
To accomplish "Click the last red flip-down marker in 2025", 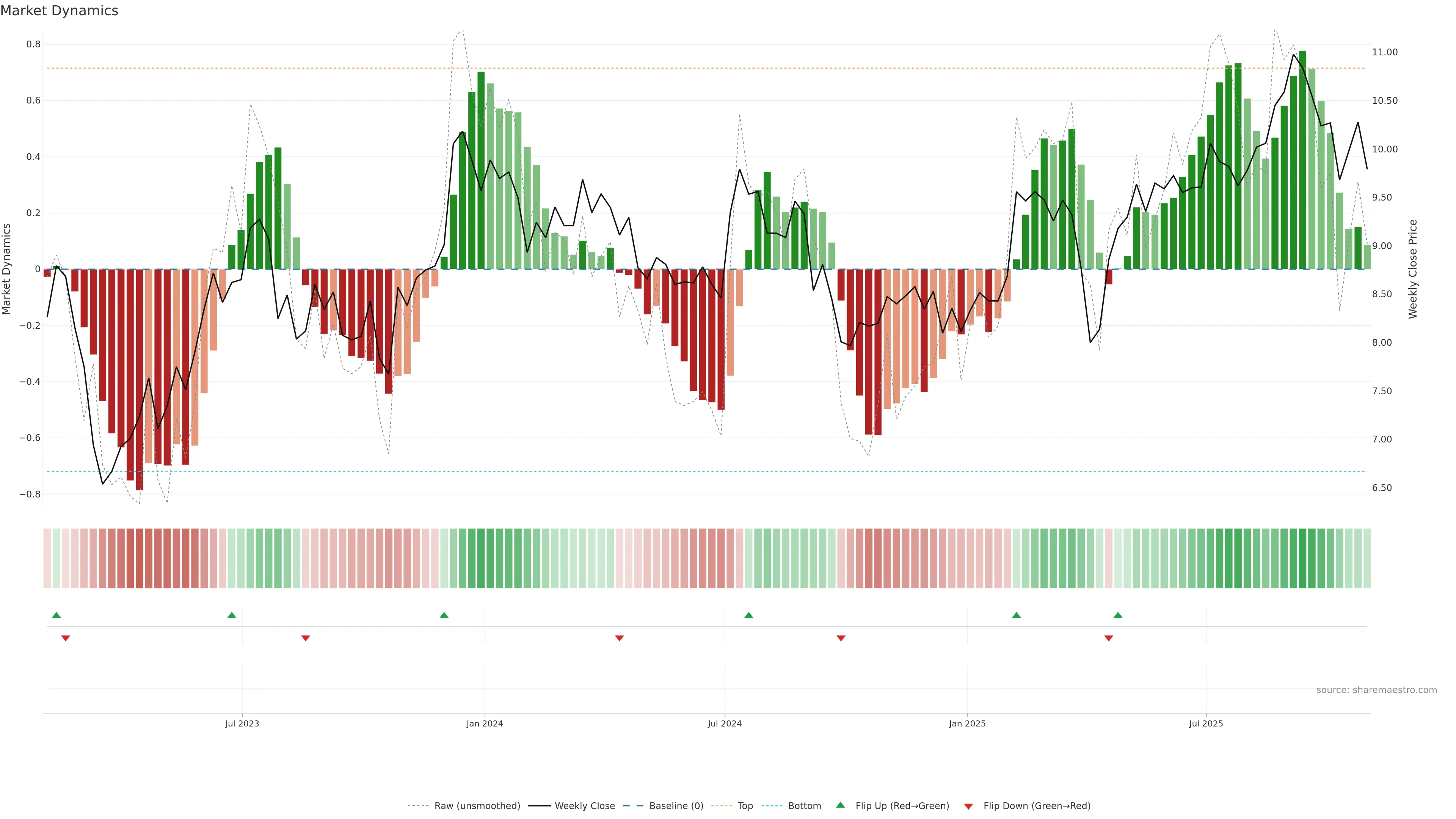I will tap(1108, 638).
